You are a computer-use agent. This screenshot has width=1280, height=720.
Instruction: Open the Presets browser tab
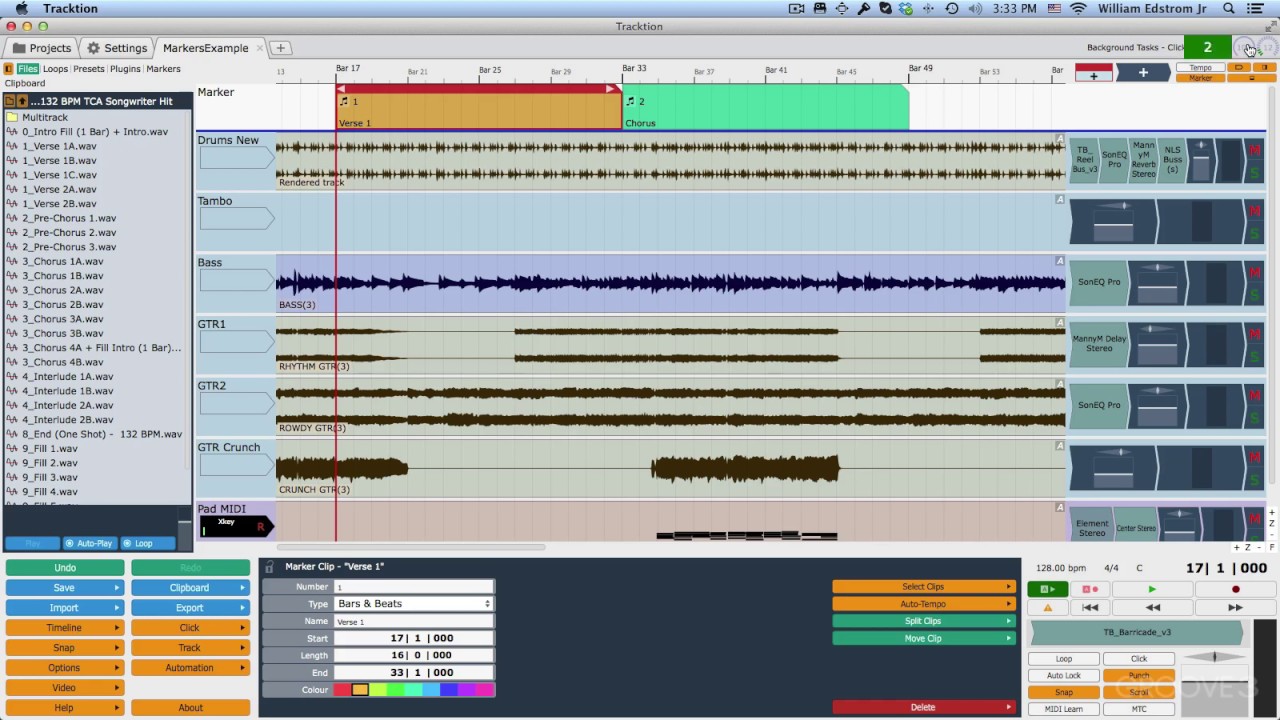tap(88, 69)
